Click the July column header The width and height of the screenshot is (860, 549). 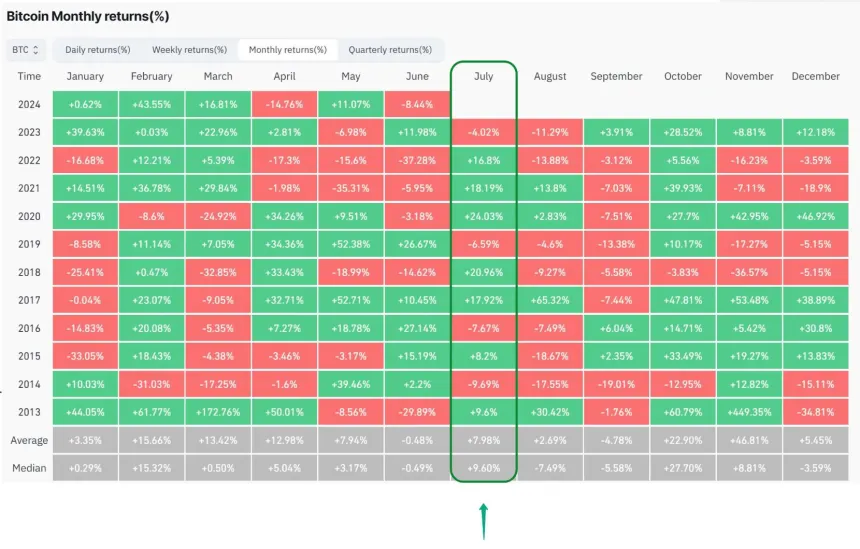(x=484, y=76)
